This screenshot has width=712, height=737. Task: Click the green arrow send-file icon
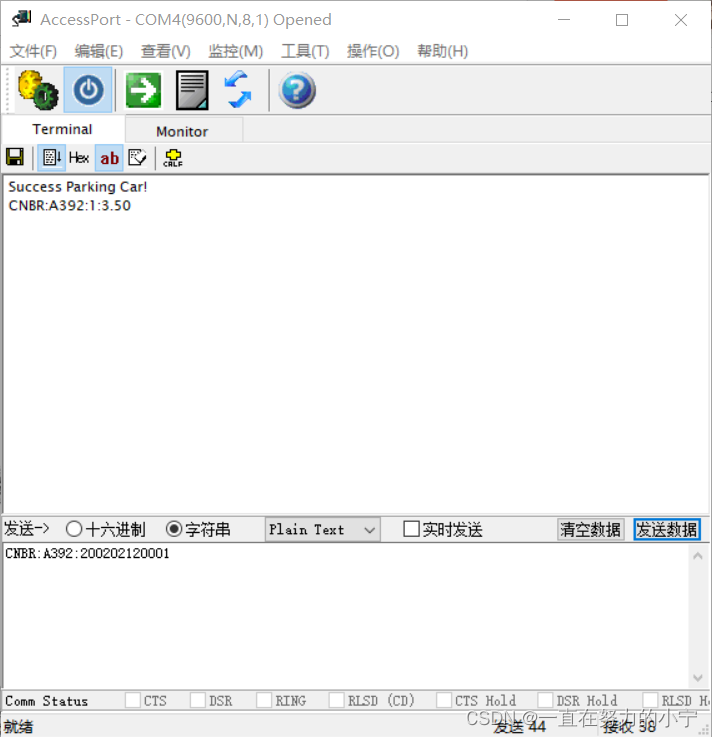[x=143, y=90]
